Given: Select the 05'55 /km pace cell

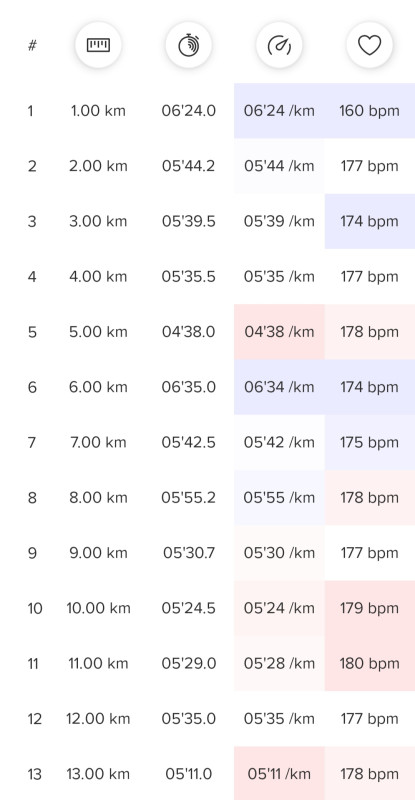Looking at the screenshot, I should click(279, 498).
